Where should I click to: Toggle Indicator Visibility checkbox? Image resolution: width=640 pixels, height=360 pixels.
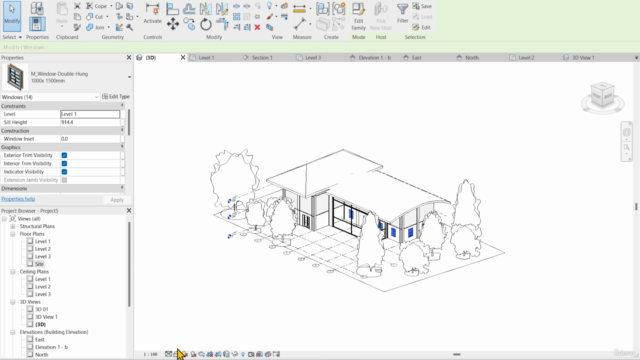[x=64, y=172]
